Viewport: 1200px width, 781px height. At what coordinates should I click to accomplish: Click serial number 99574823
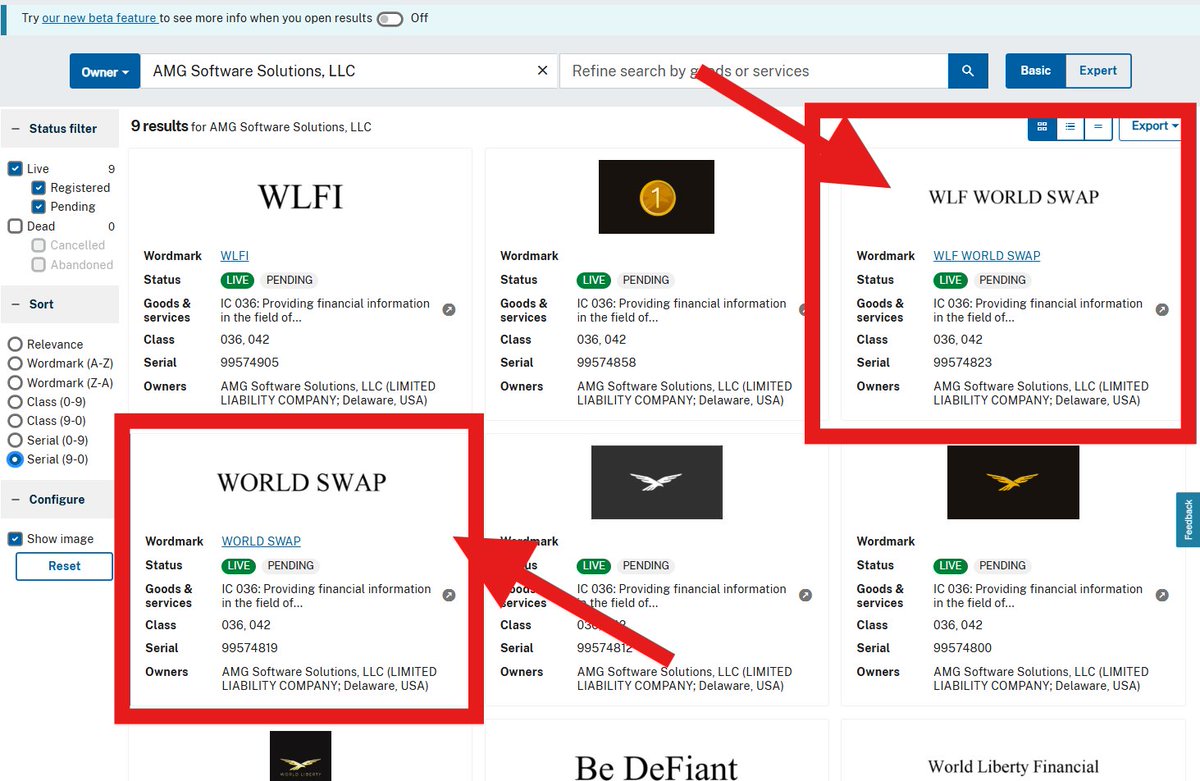point(963,363)
